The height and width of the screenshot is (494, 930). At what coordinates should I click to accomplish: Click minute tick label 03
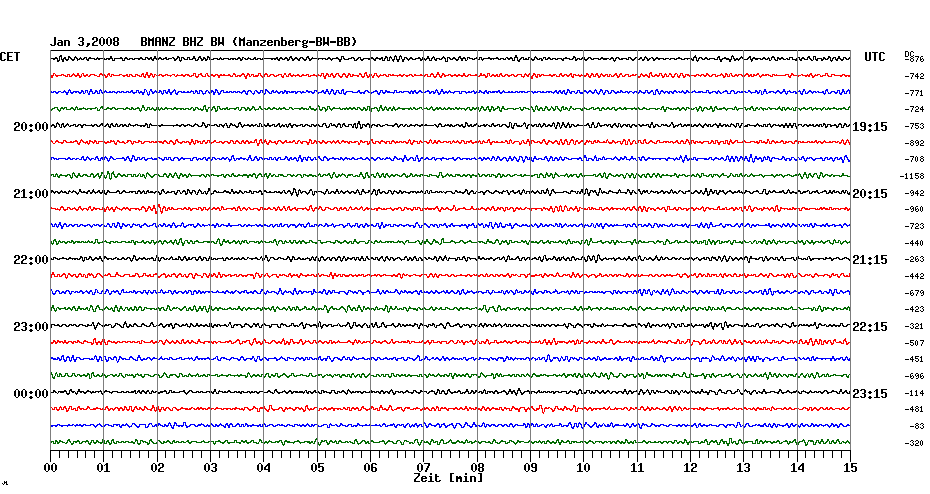pyautogui.click(x=210, y=468)
